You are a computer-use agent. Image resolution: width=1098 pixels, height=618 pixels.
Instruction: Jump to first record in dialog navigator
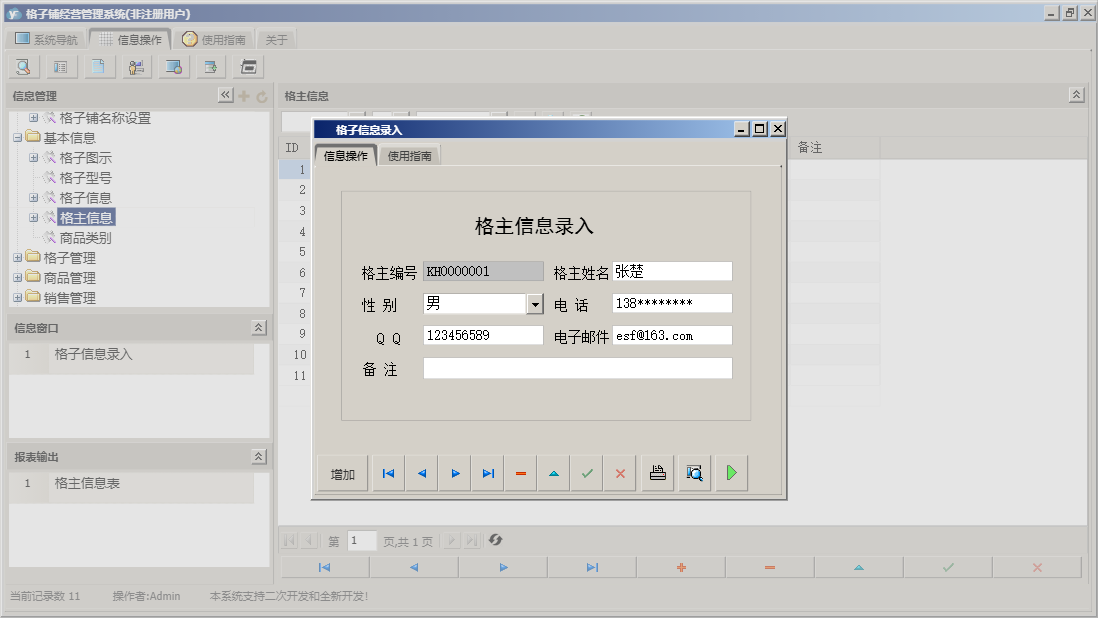click(x=388, y=474)
